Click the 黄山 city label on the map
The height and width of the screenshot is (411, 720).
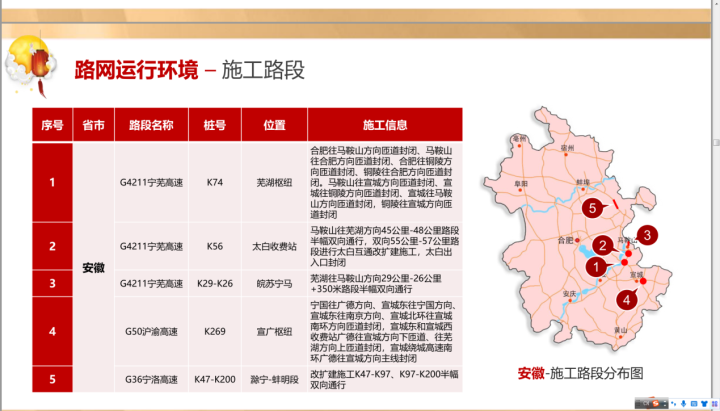point(620,330)
